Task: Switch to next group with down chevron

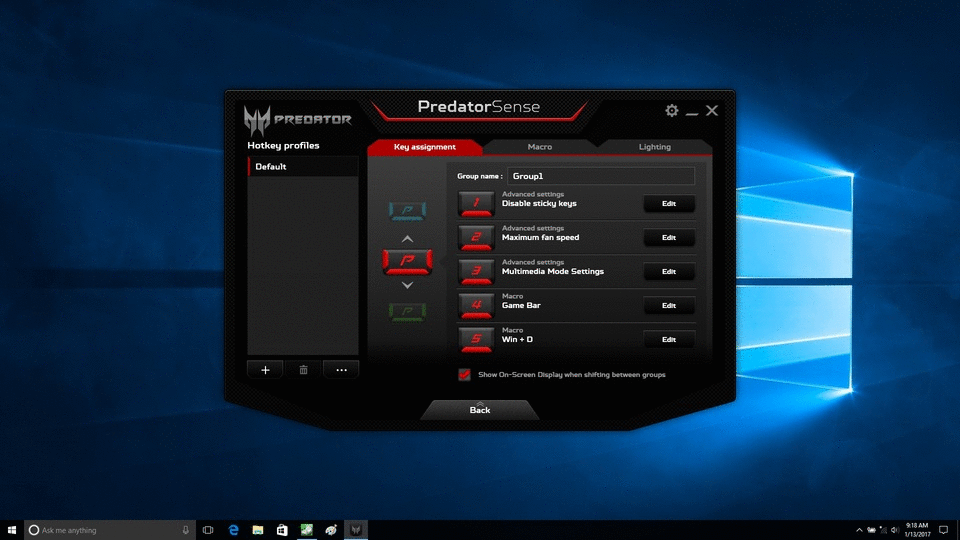Action: point(407,285)
